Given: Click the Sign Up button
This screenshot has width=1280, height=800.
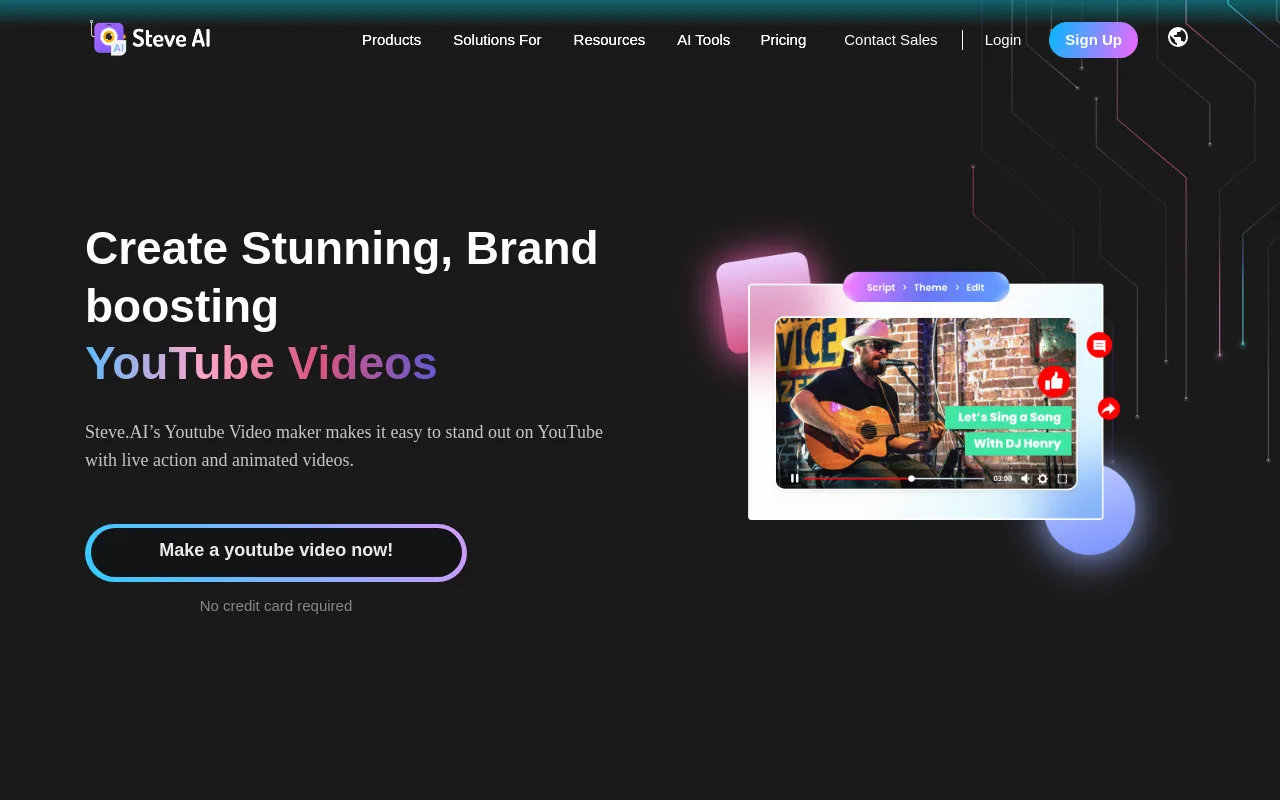Looking at the screenshot, I should 1093,40.
